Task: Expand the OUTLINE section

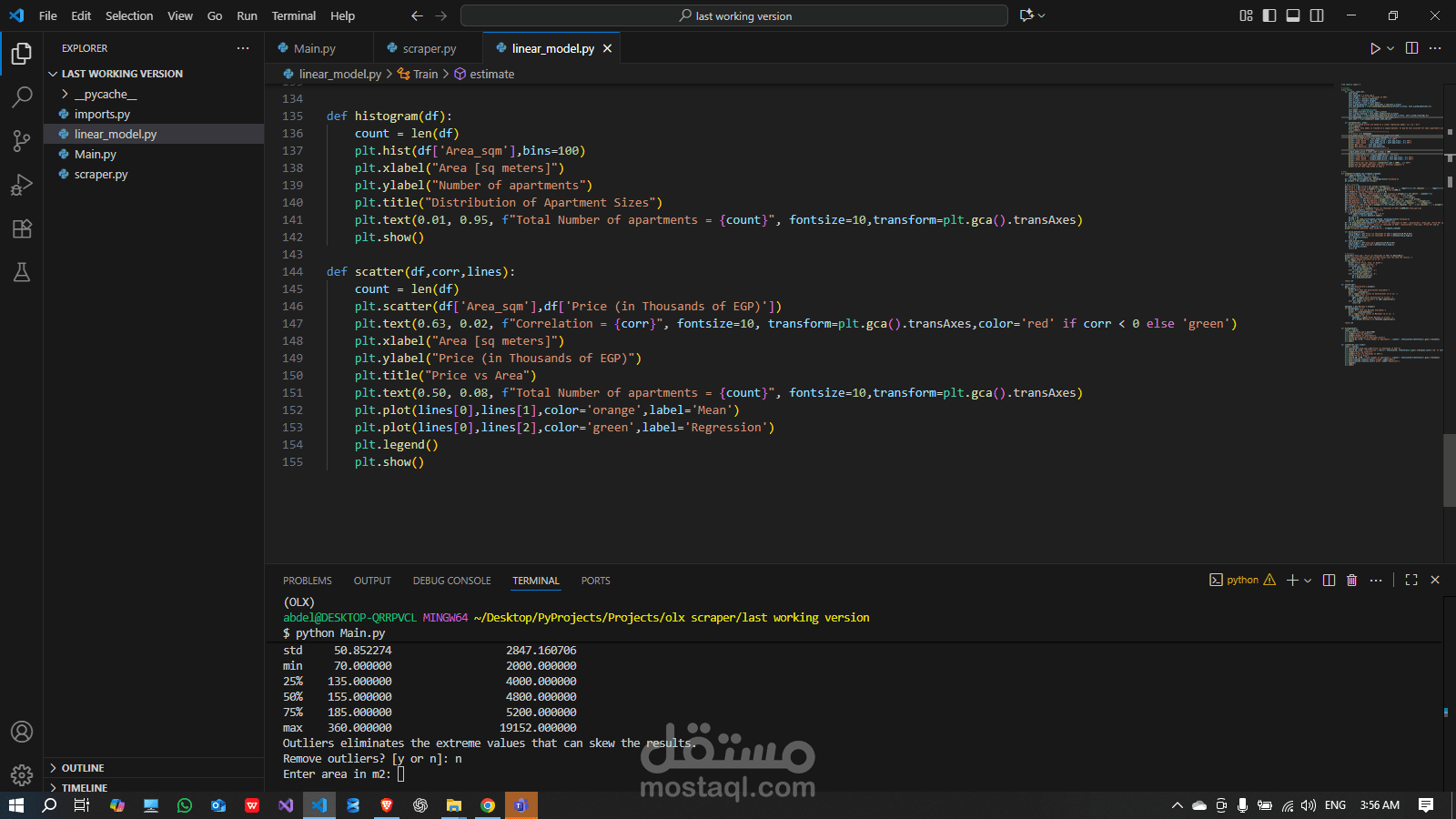Action: (83, 768)
